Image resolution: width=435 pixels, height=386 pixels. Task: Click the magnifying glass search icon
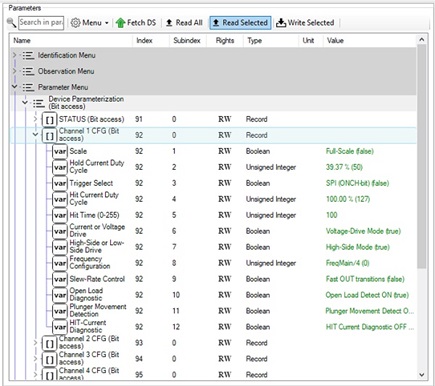coord(11,23)
